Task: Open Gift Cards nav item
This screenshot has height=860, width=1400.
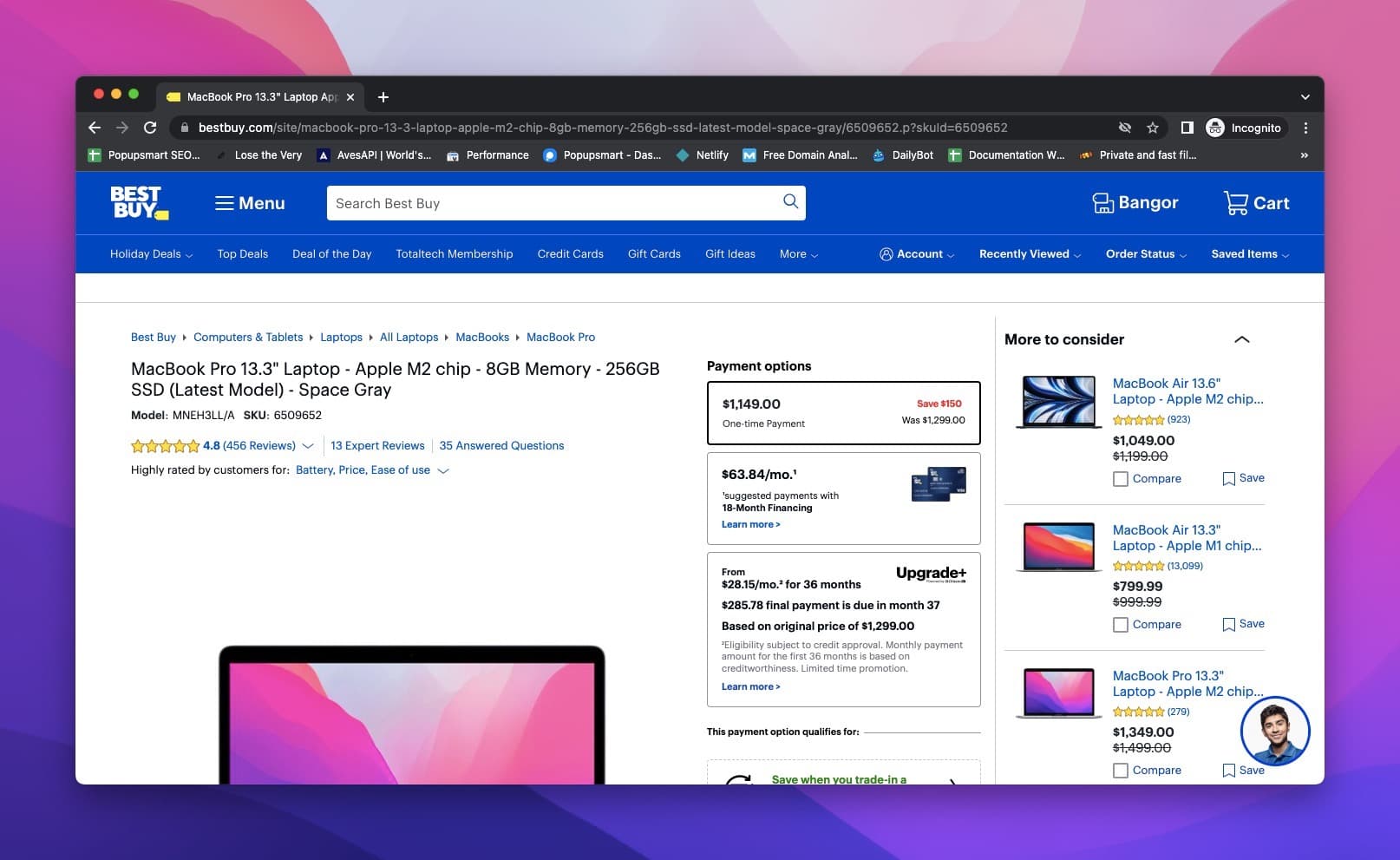Action: pos(654,254)
